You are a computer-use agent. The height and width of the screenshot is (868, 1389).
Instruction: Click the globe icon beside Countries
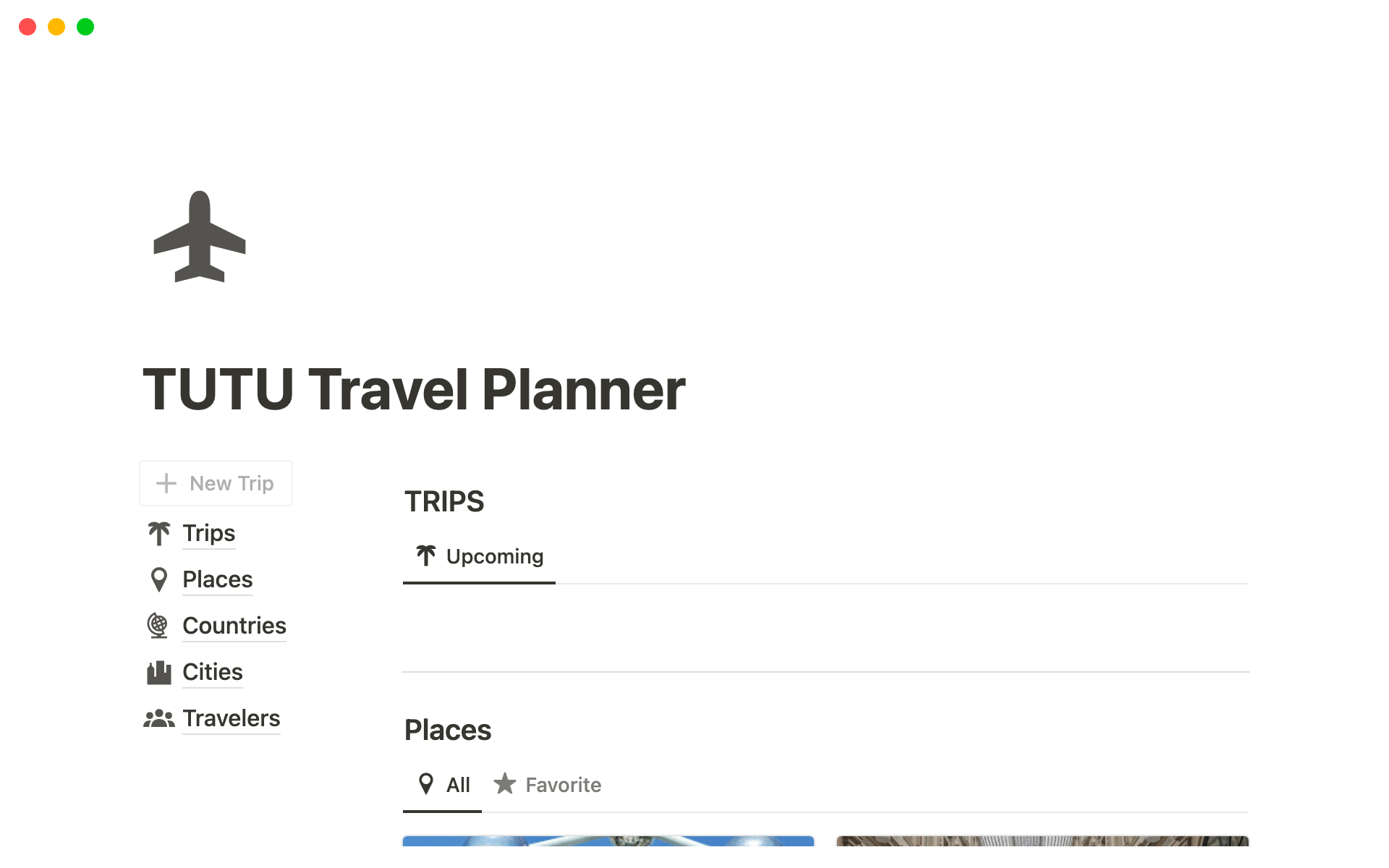pos(158,626)
